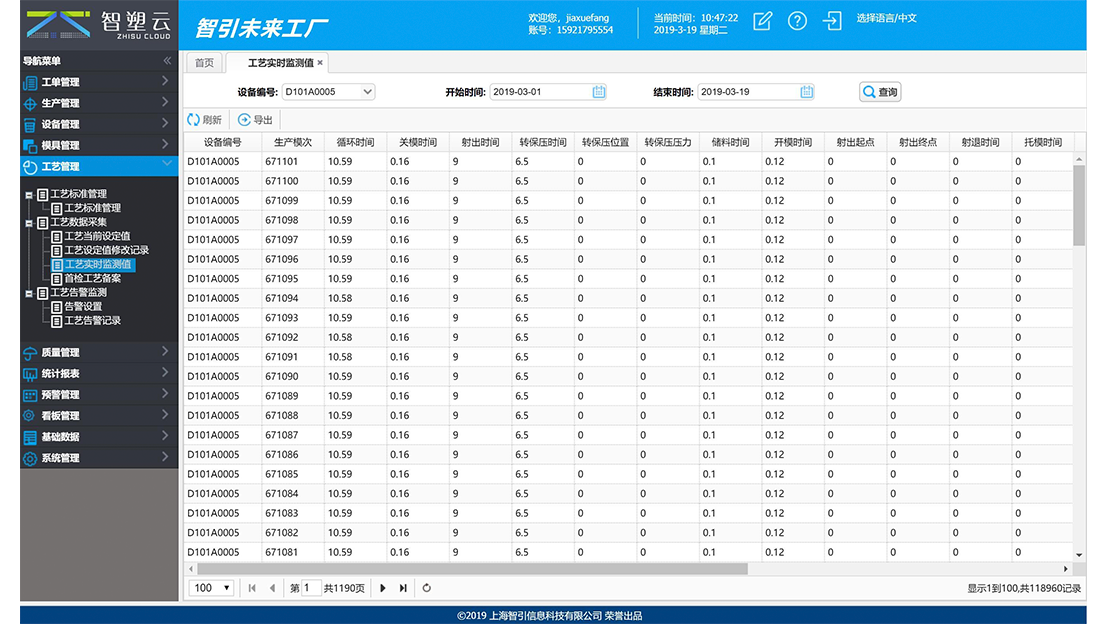This screenshot has width=1108, height=624.
Task: Collapse the navigation menu sidebar
Action: click(167, 61)
